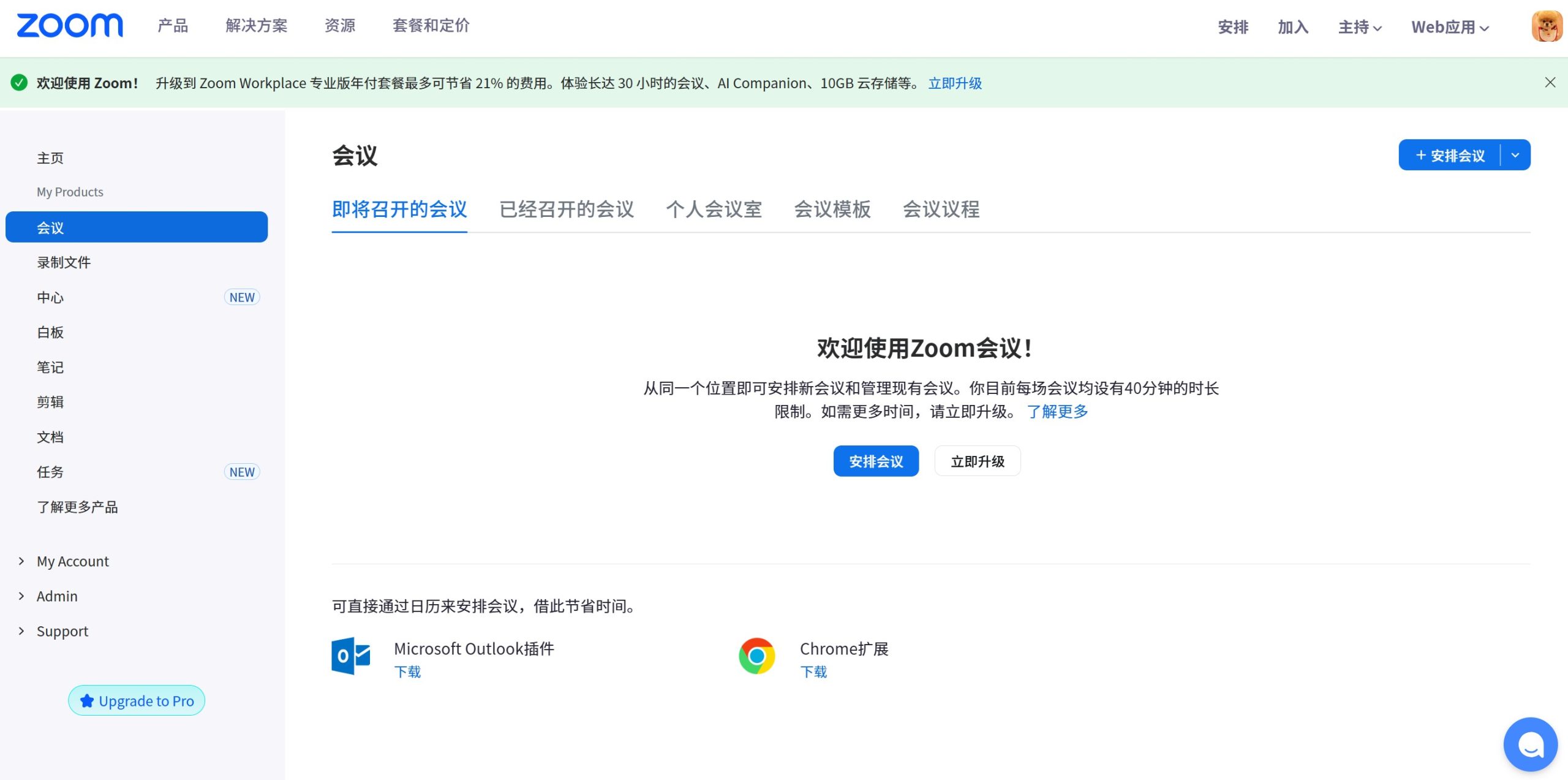Open 录制文件 in the sidebar
The image size is (1568, 780).
point(64,262)
